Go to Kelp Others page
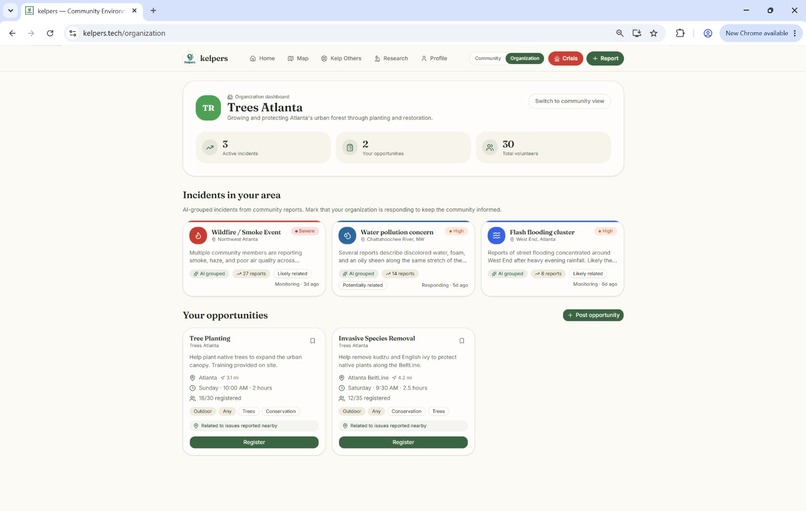This screenshot has height=511, width=806. (341, 59)
